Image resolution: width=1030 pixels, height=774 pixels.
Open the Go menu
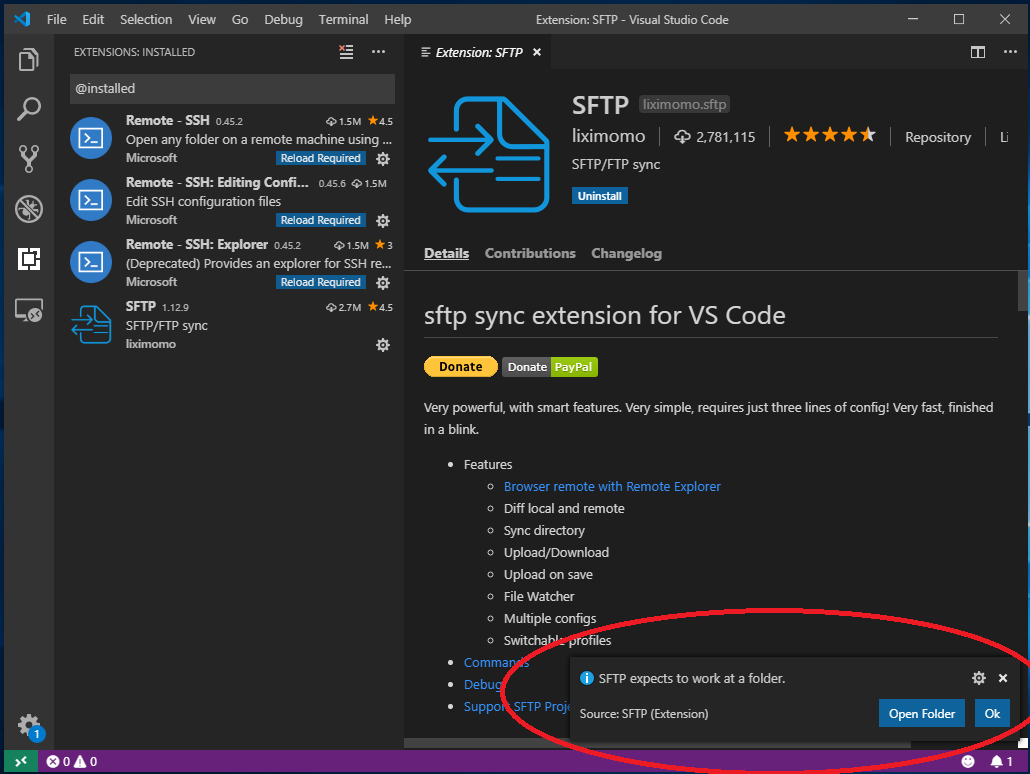240,20
